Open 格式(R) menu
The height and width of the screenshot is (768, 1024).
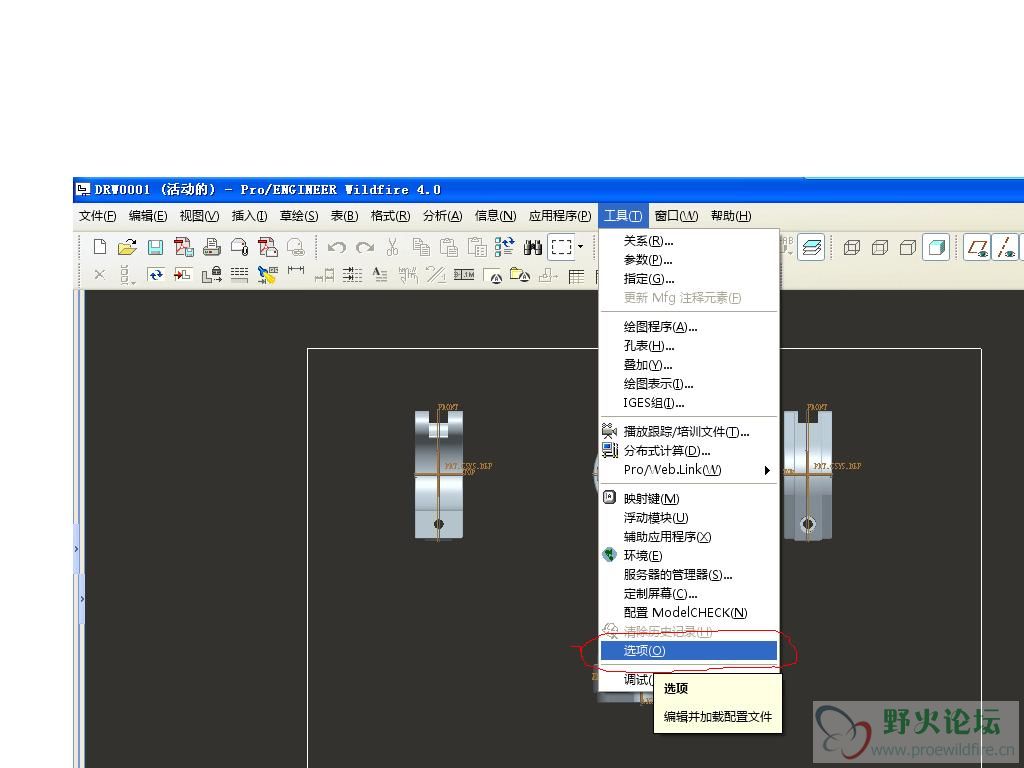coord(391,216)
